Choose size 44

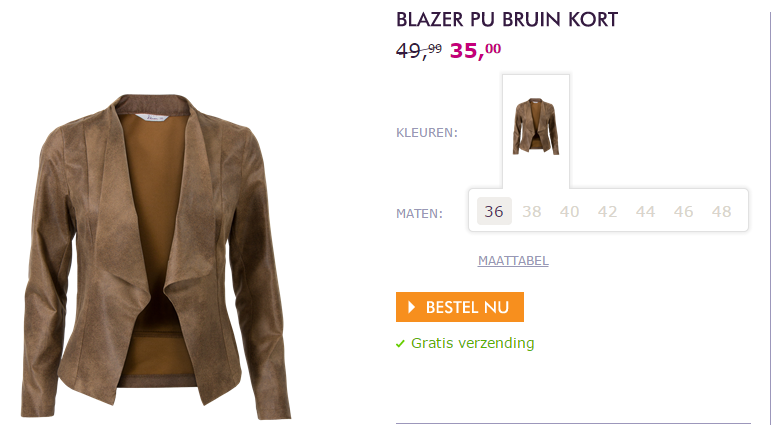tap(645, 212)
